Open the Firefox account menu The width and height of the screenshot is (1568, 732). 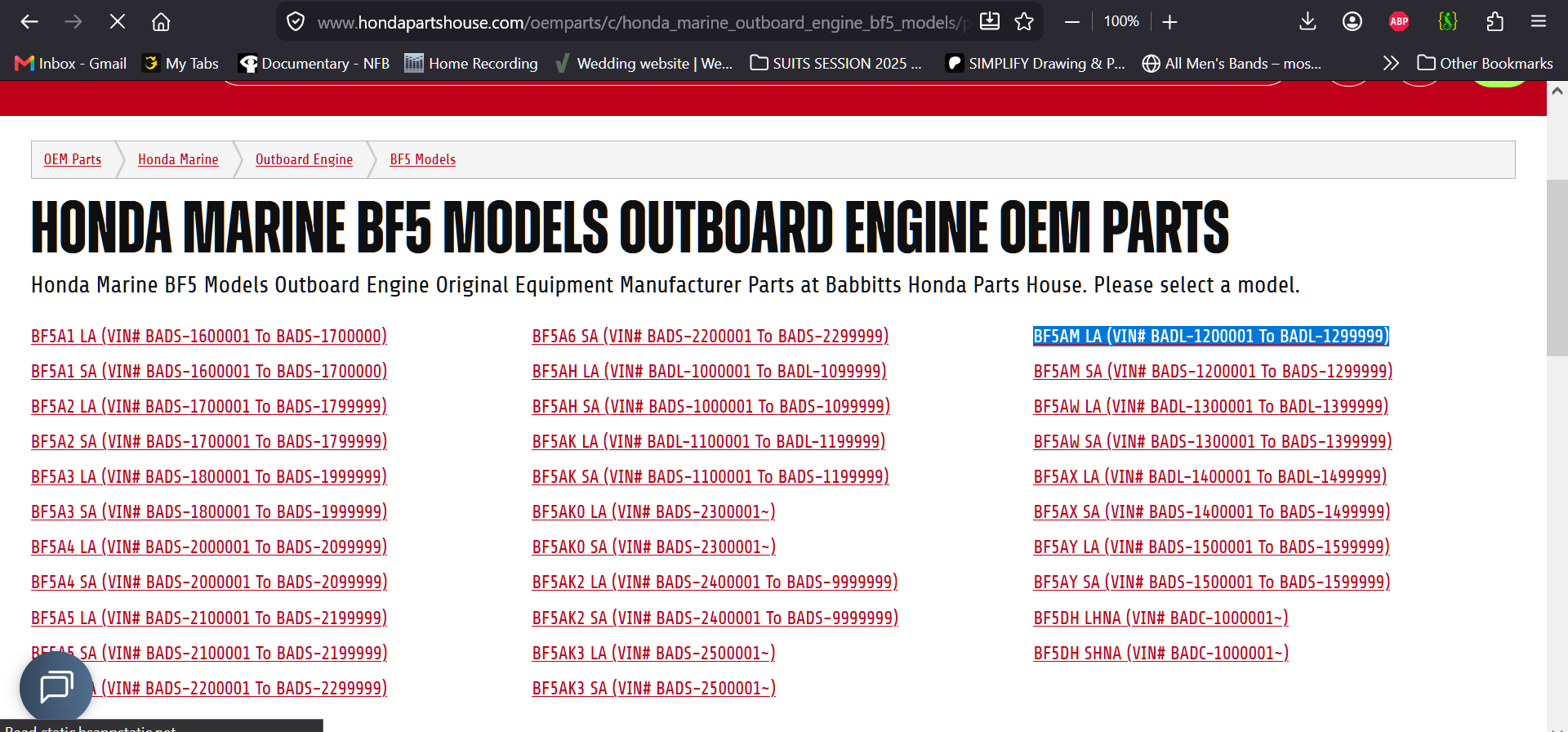point(1352,22)
